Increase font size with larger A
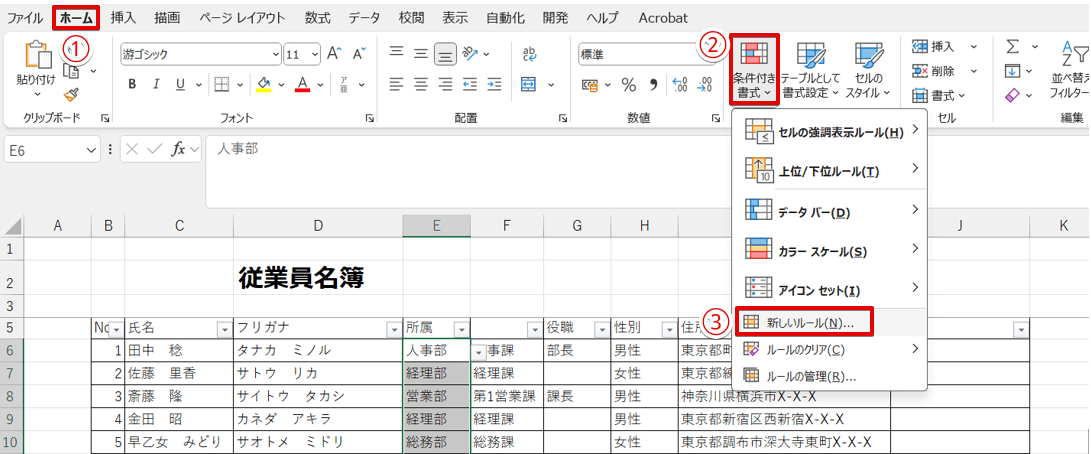The image size is (1091, 454). coord(335,54)
